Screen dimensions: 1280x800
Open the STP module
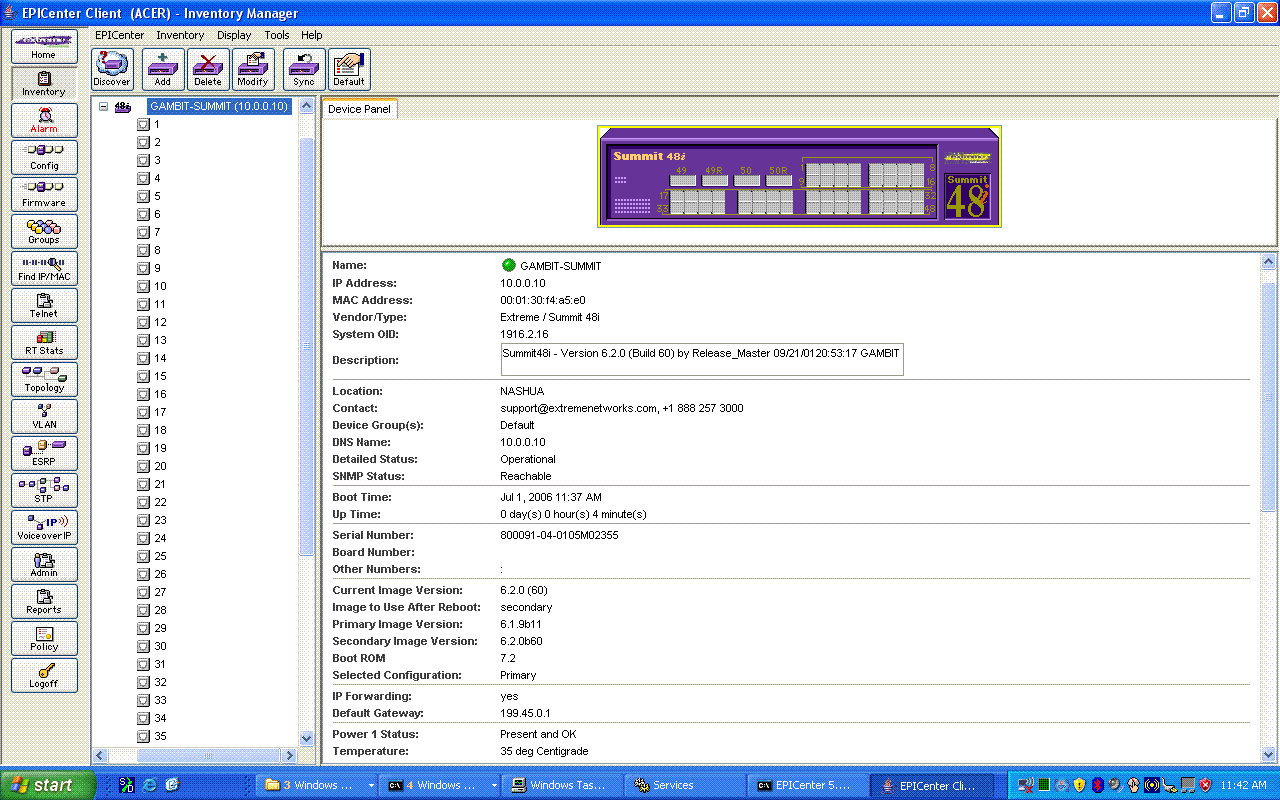pyautogui.click(x=44, y=490)
